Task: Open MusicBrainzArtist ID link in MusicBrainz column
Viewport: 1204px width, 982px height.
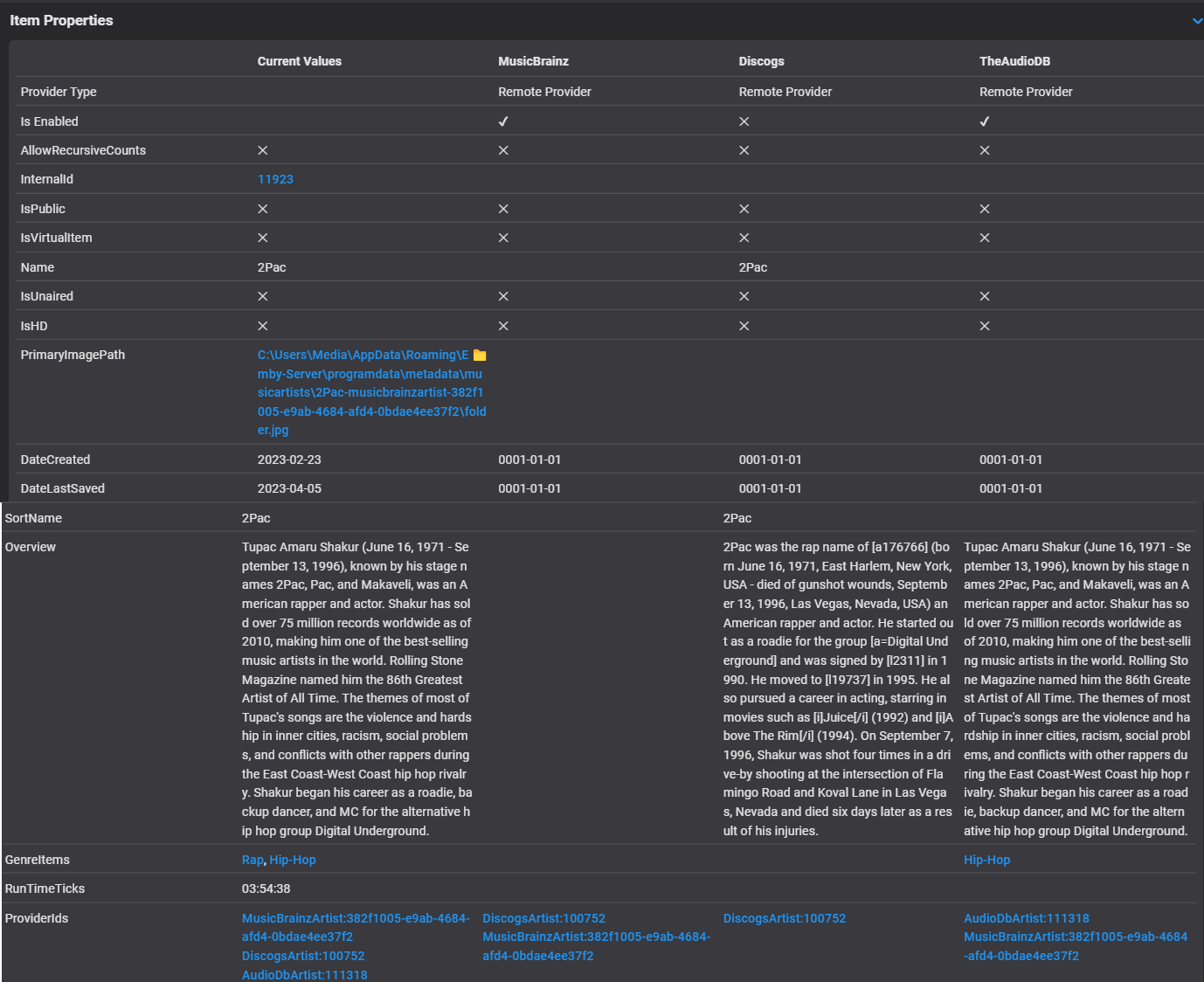Action: tap(596, 946)
